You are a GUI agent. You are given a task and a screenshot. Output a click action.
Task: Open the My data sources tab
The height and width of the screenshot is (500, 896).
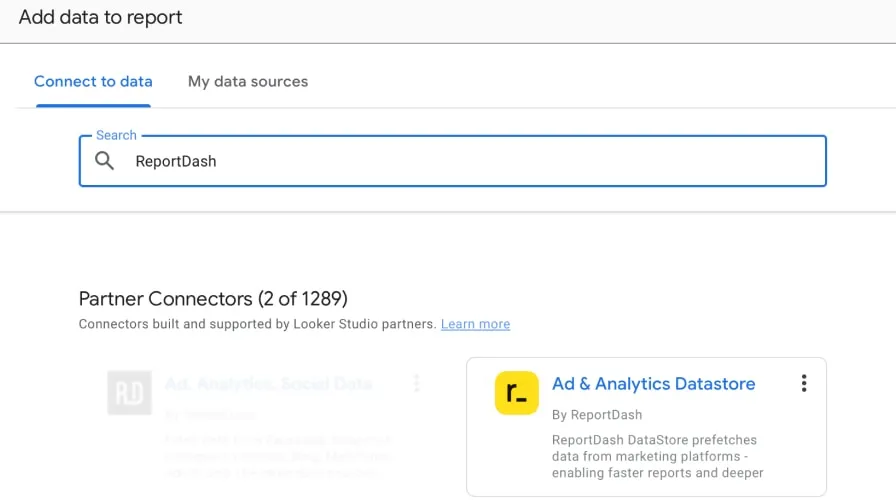[x=248, y=82]
